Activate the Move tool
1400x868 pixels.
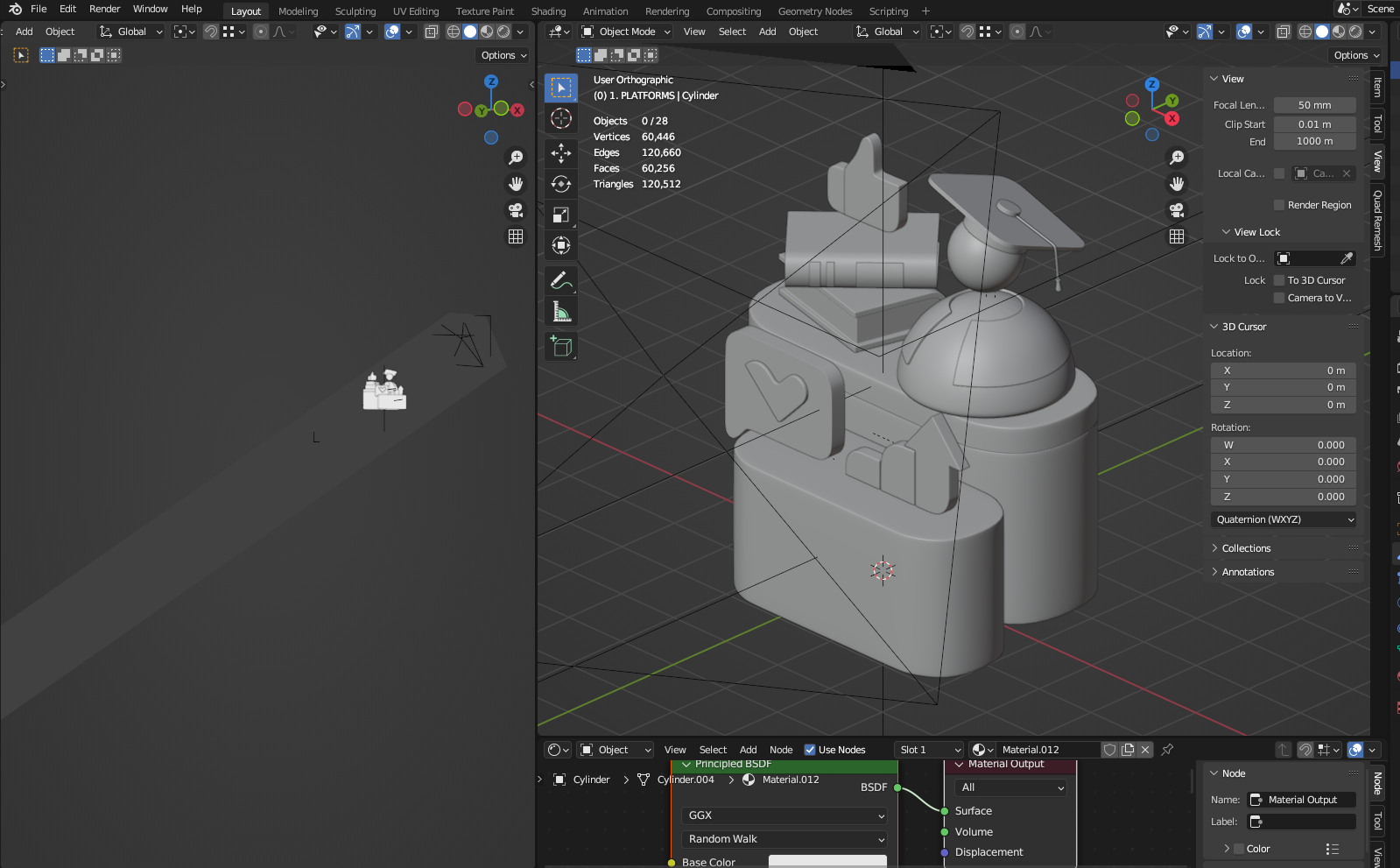pyautogui.click(x=561, y=152)
